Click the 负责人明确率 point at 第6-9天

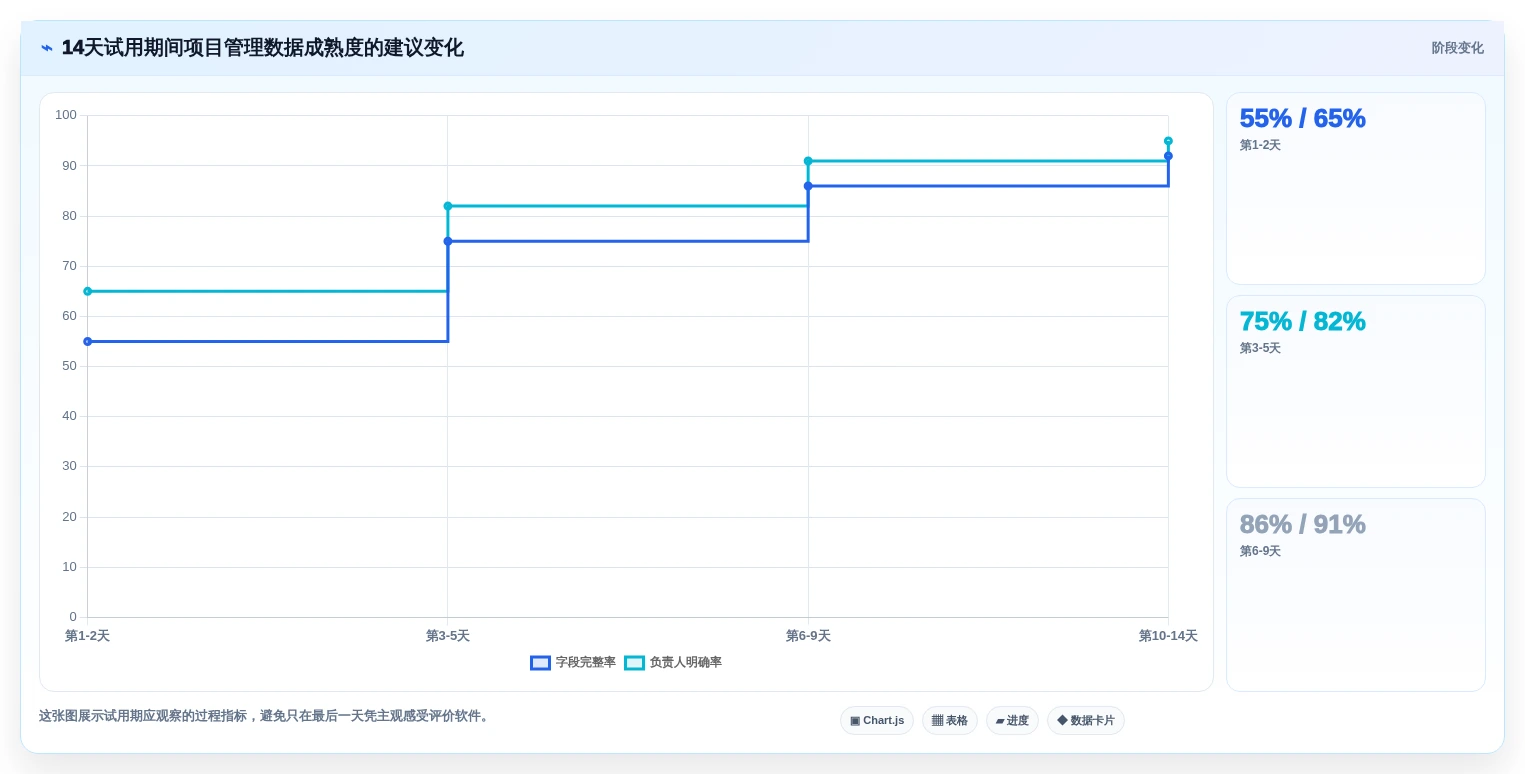tap(808, 161)
